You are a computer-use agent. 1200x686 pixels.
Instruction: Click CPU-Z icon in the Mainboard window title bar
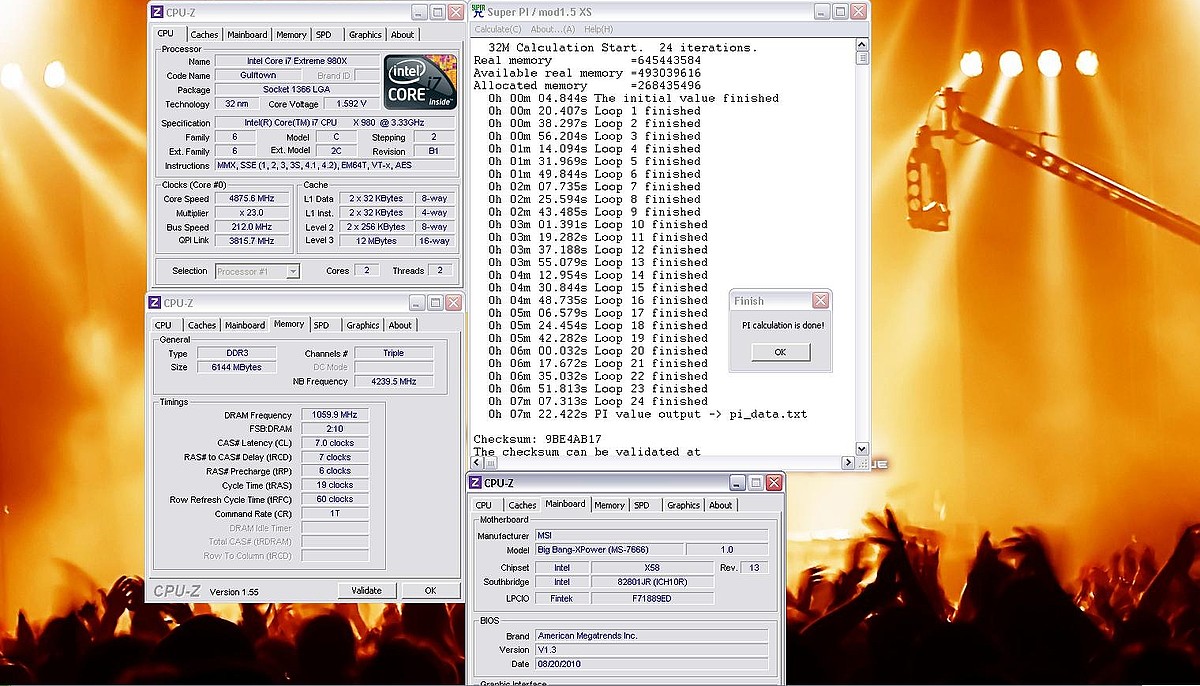(x=476, y=483)
